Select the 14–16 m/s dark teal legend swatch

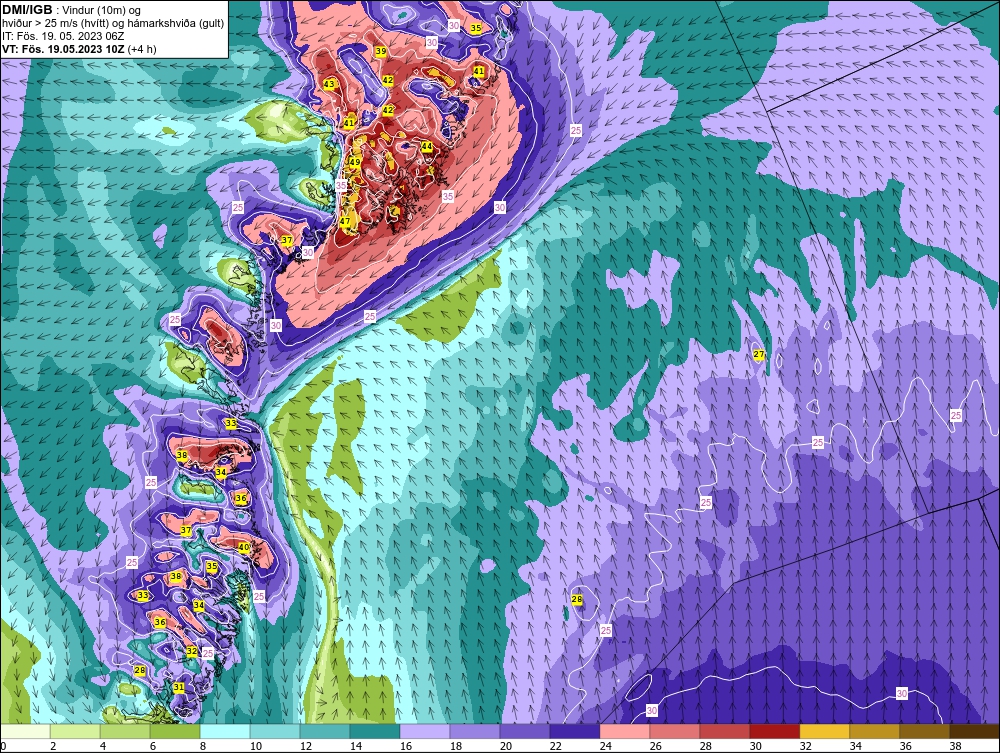click(374, 731)
